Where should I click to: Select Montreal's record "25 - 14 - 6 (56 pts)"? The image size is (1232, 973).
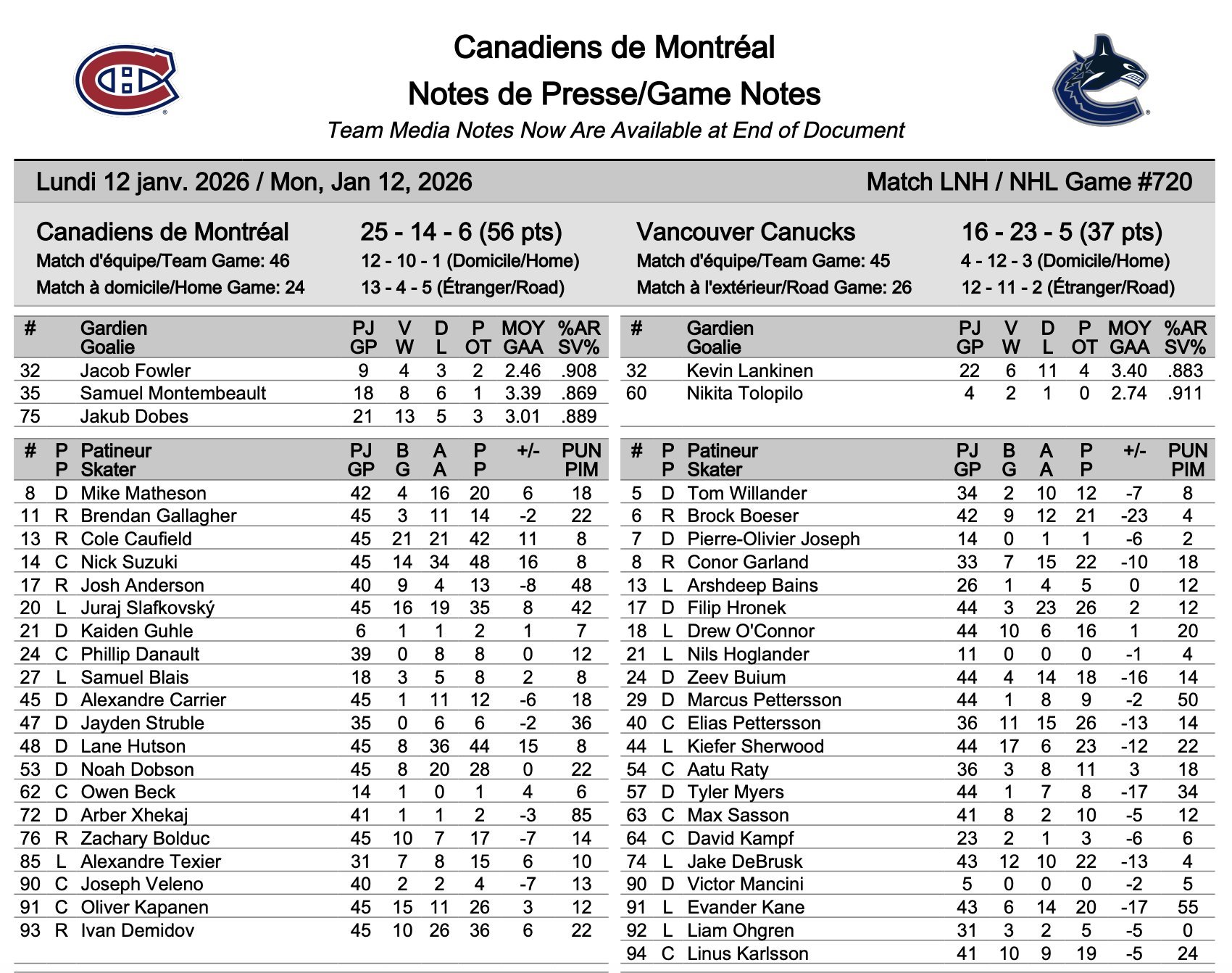(x=461, y=232)
